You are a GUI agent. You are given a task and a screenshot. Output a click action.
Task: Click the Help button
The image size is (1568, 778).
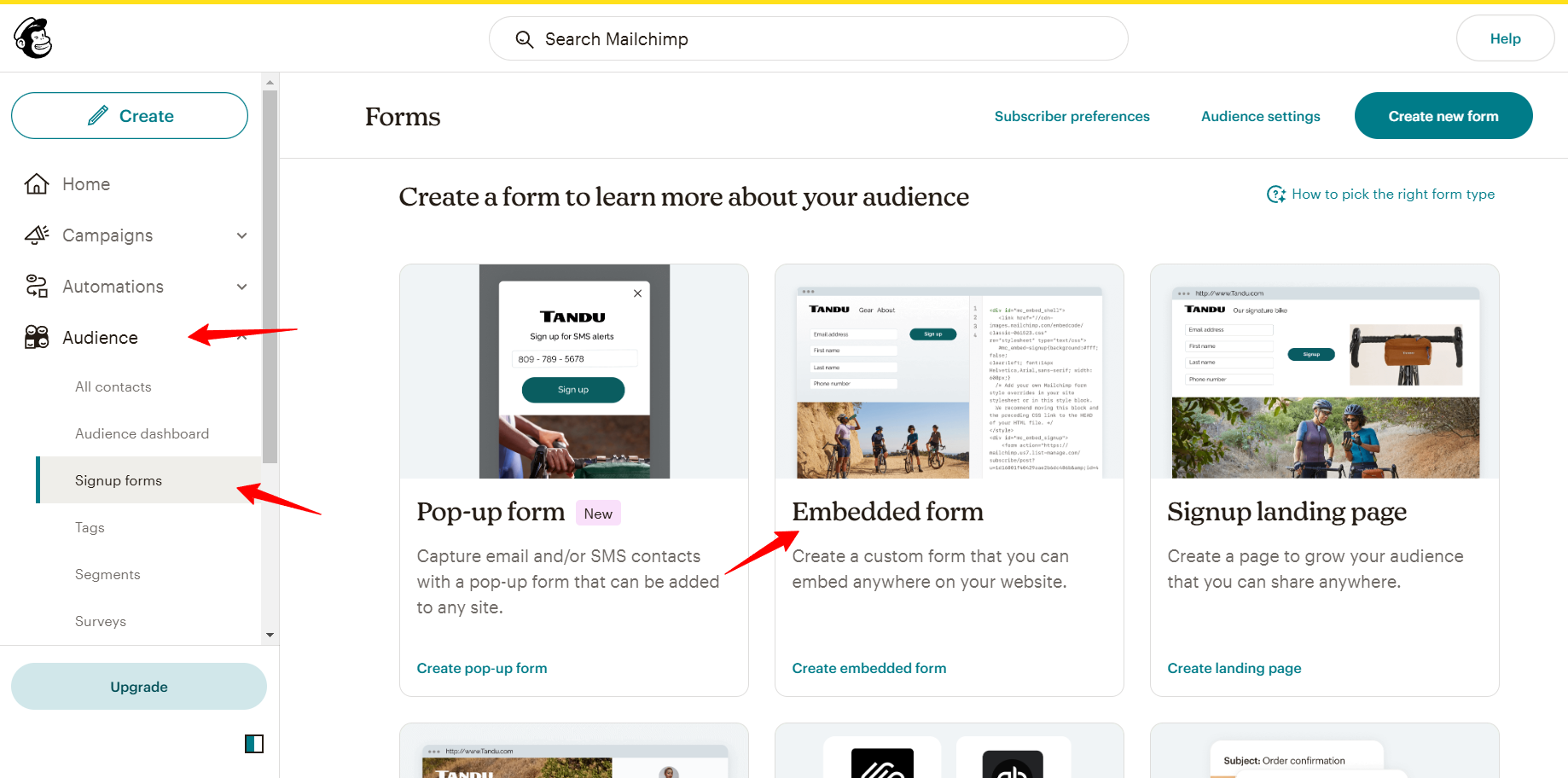1506,38
